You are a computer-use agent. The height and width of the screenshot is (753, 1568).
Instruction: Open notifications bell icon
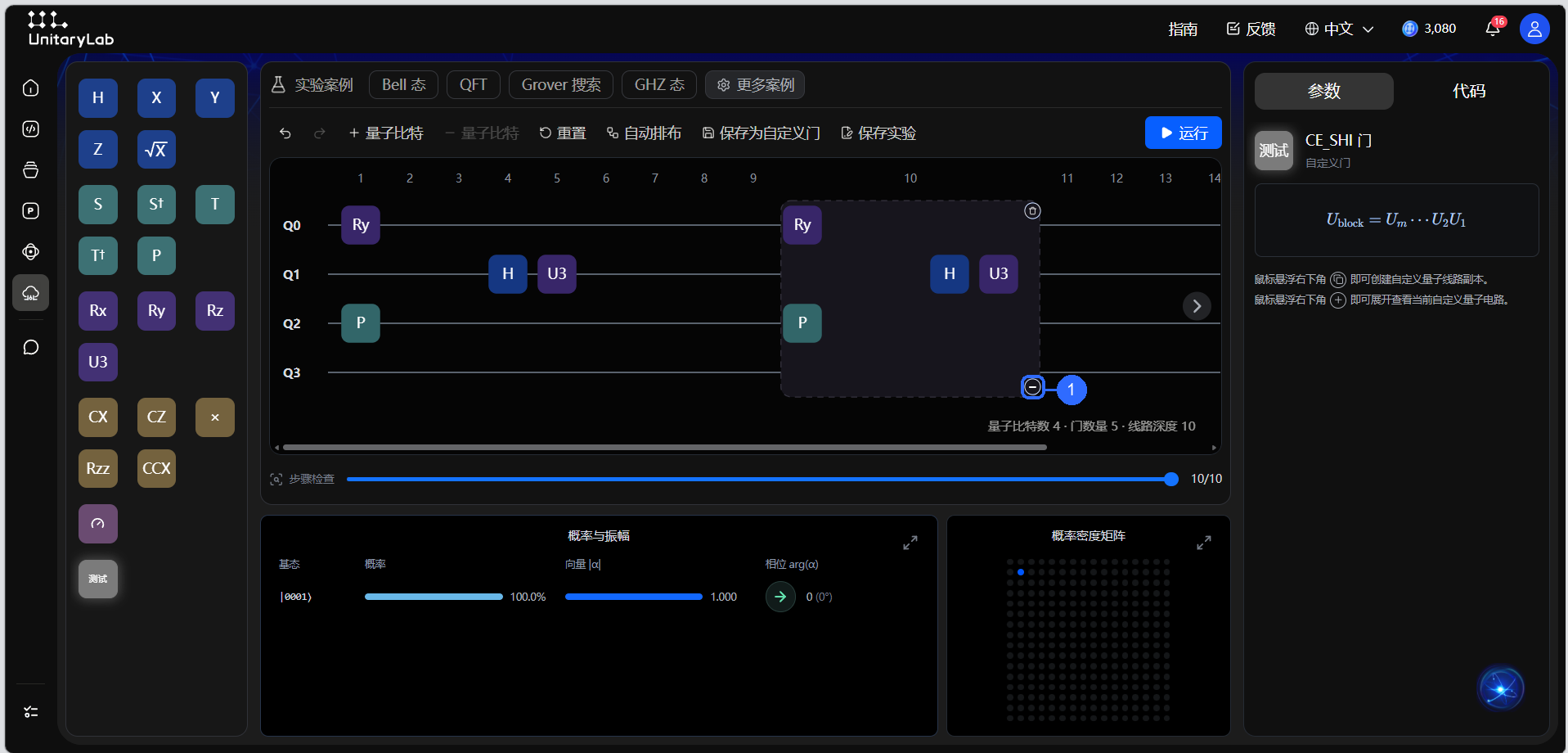click(x=1493, y=29)
